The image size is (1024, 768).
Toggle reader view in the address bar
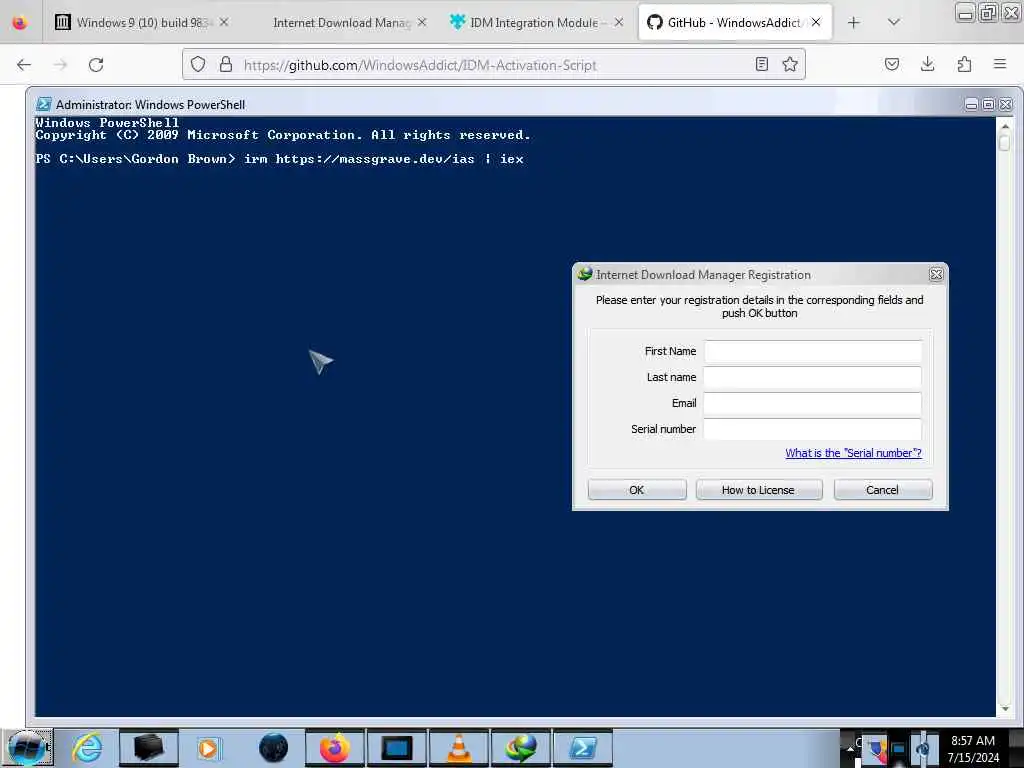click(x=761, y=64)
